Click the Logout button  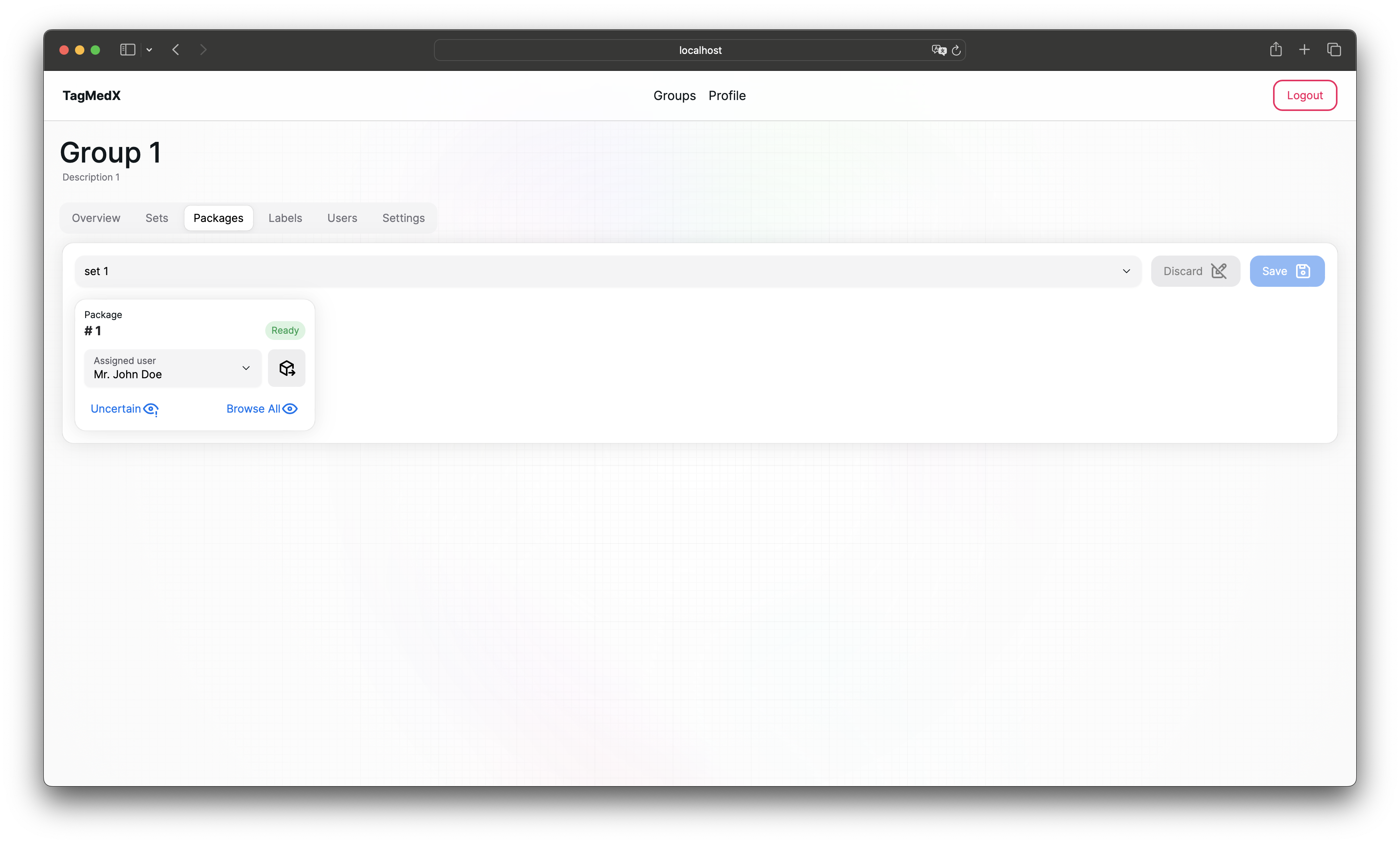coord(1304,95)
